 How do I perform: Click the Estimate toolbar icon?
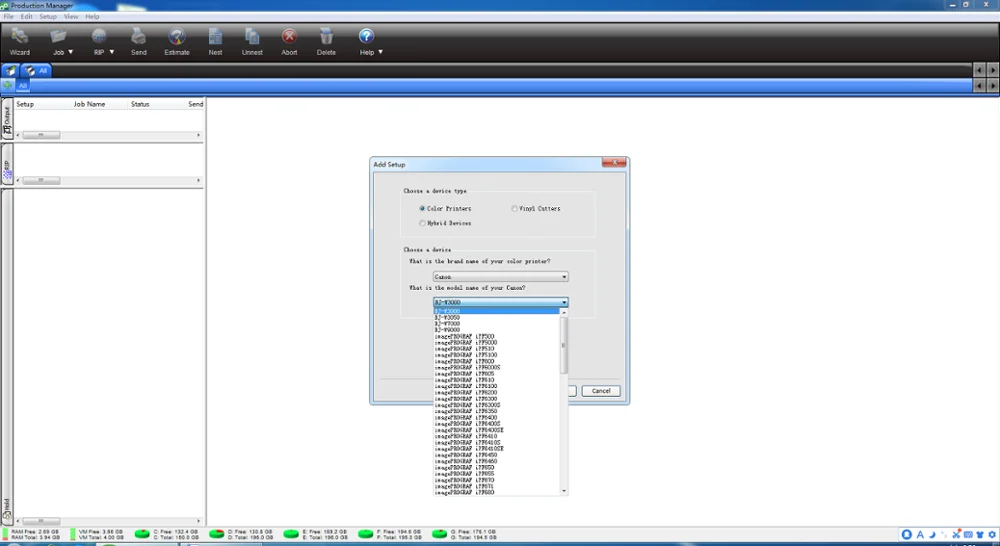point(177,36)
